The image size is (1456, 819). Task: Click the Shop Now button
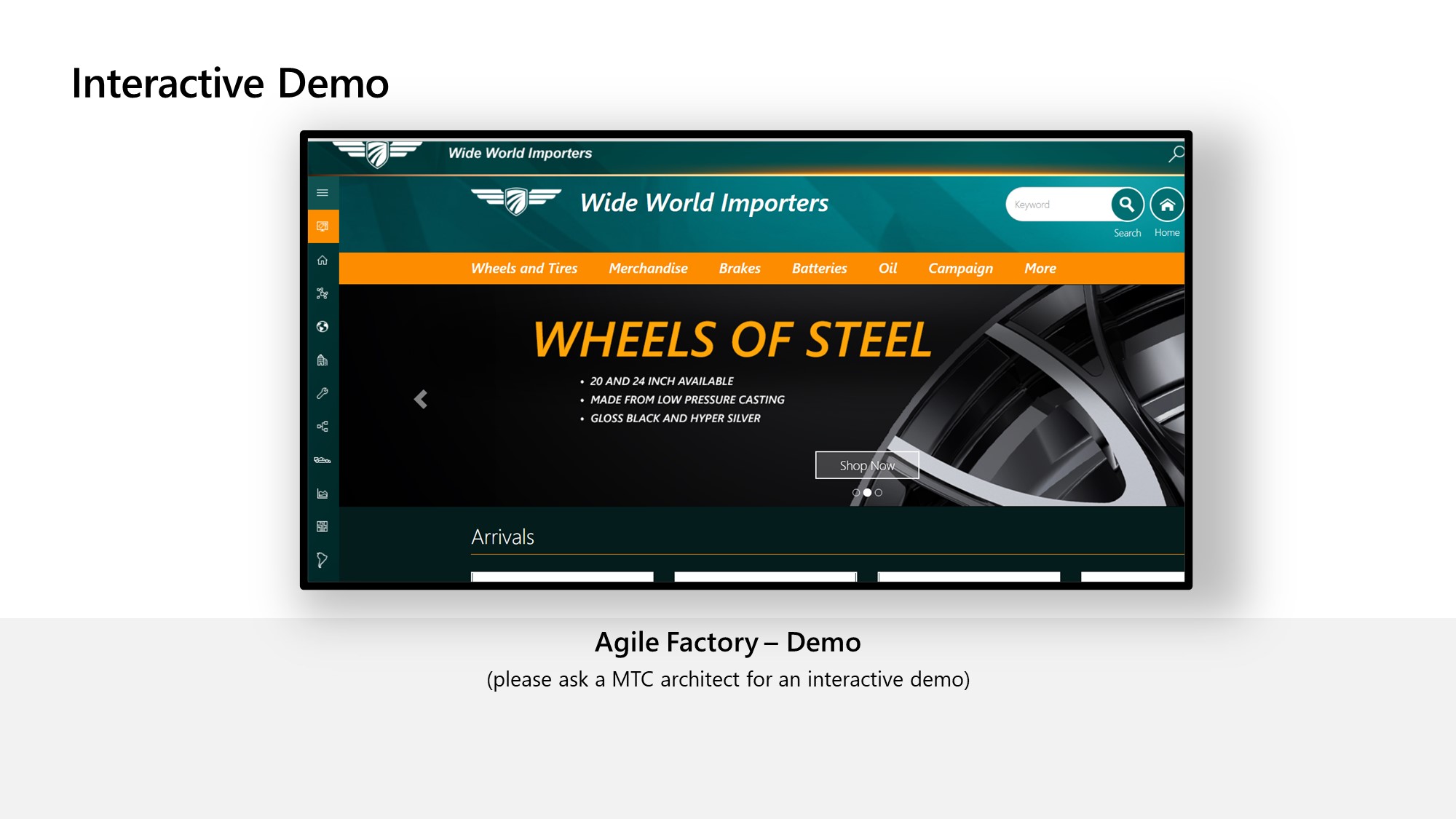click(866, 465)
